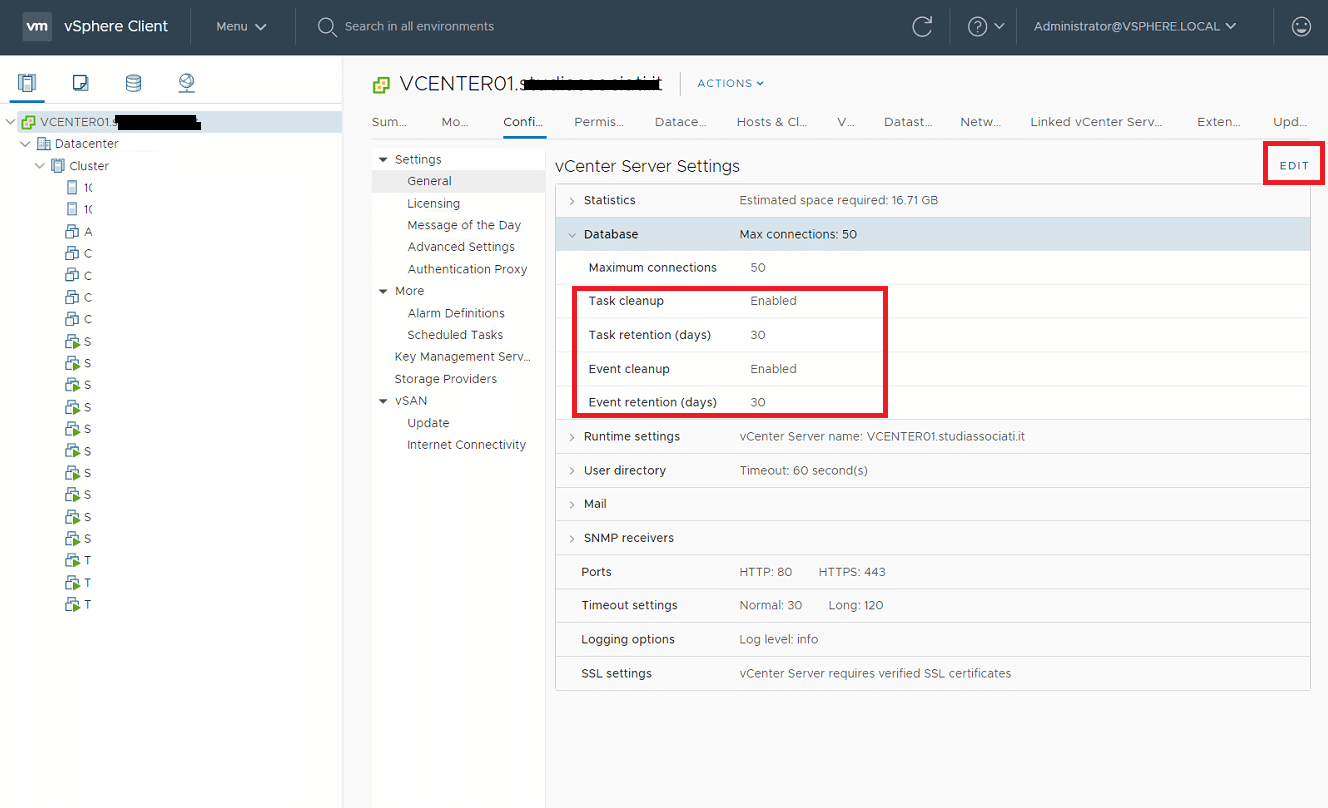Click the Timeout settings row
The image size is (1328, 808).
click(933, 606)
